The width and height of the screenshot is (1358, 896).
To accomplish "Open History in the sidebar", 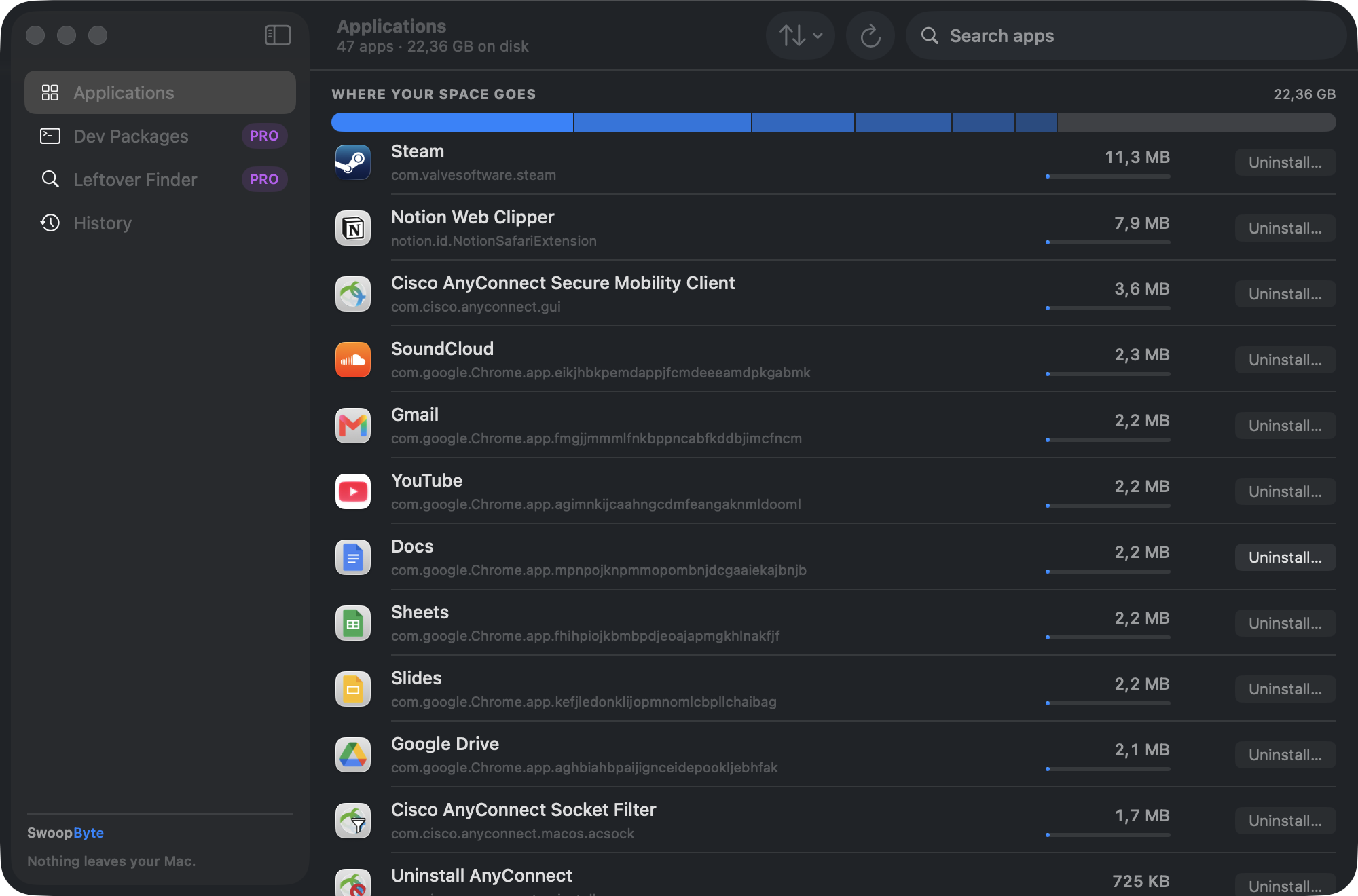I will 160,223.
